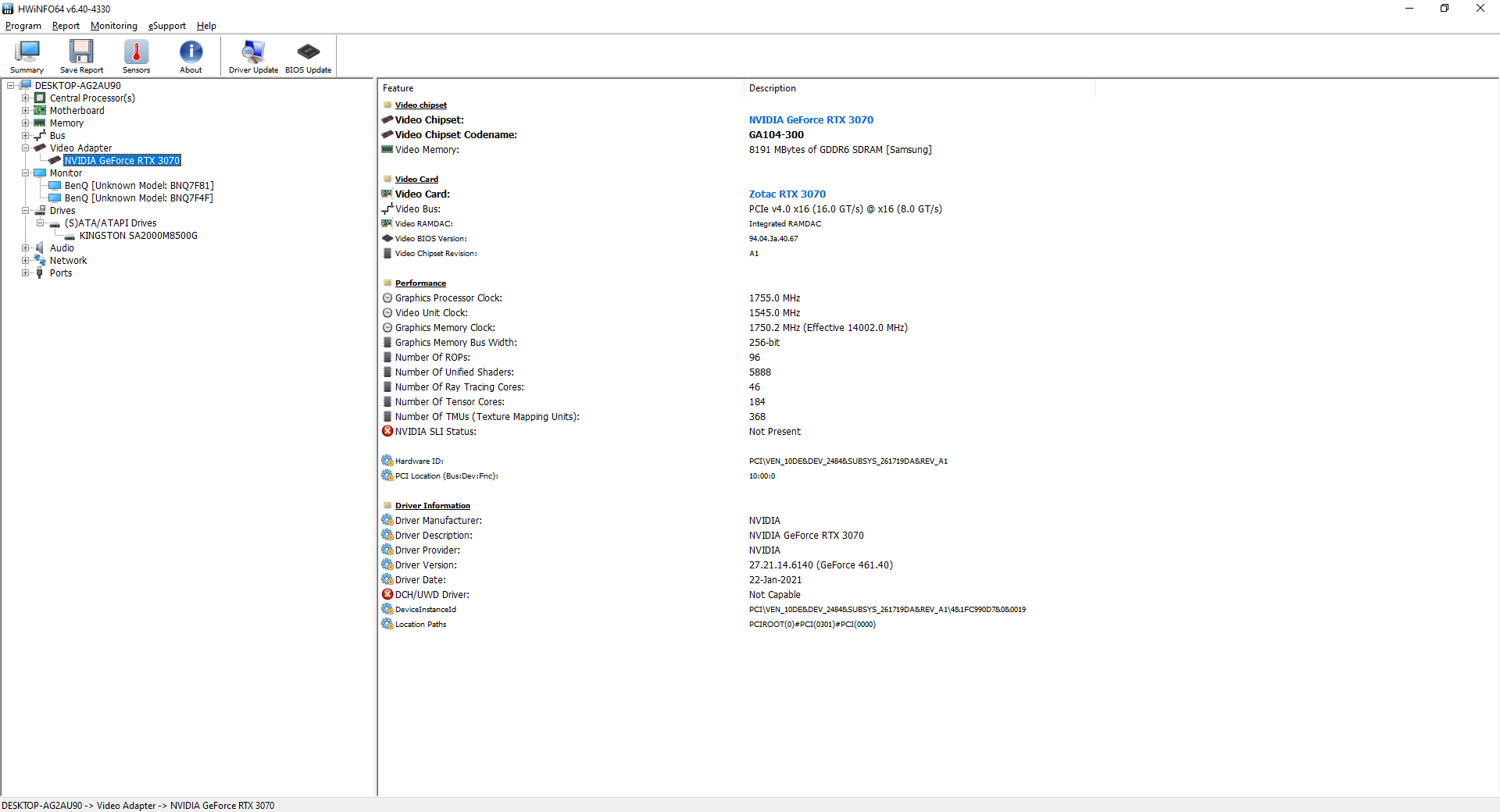The width and height of the screenshot is (1500, 812).
Task: Expand the Audio node
Action: [x=26, y=248]
